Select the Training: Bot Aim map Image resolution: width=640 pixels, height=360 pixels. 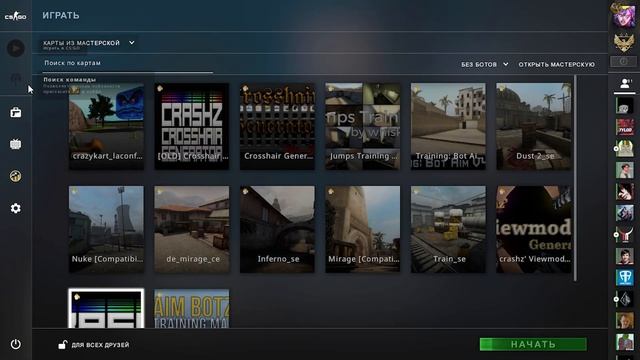[x=448, y=127]
